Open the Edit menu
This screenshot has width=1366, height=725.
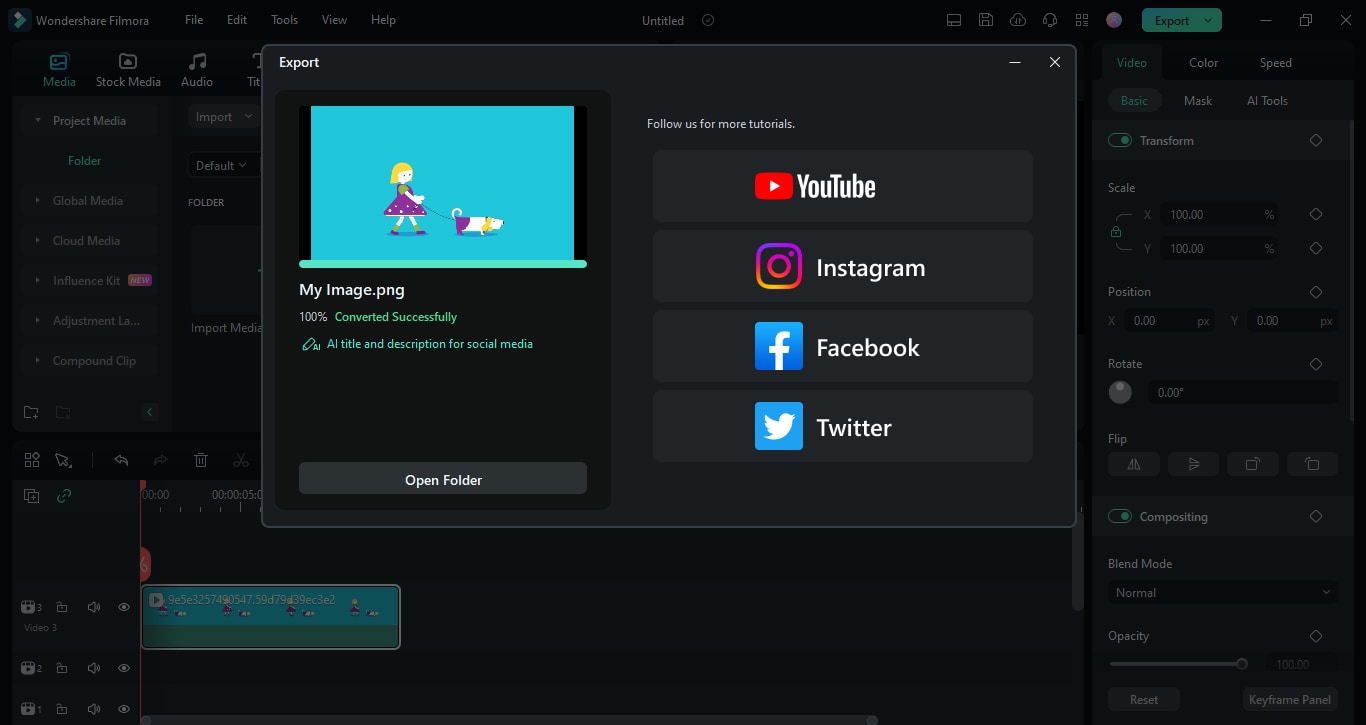(x=237, y=20)
